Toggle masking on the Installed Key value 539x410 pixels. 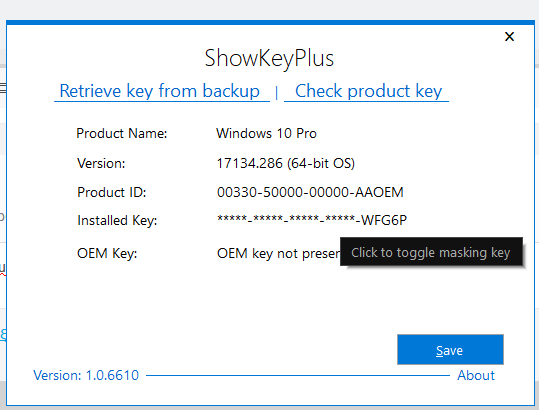click(x=312, y=220)
